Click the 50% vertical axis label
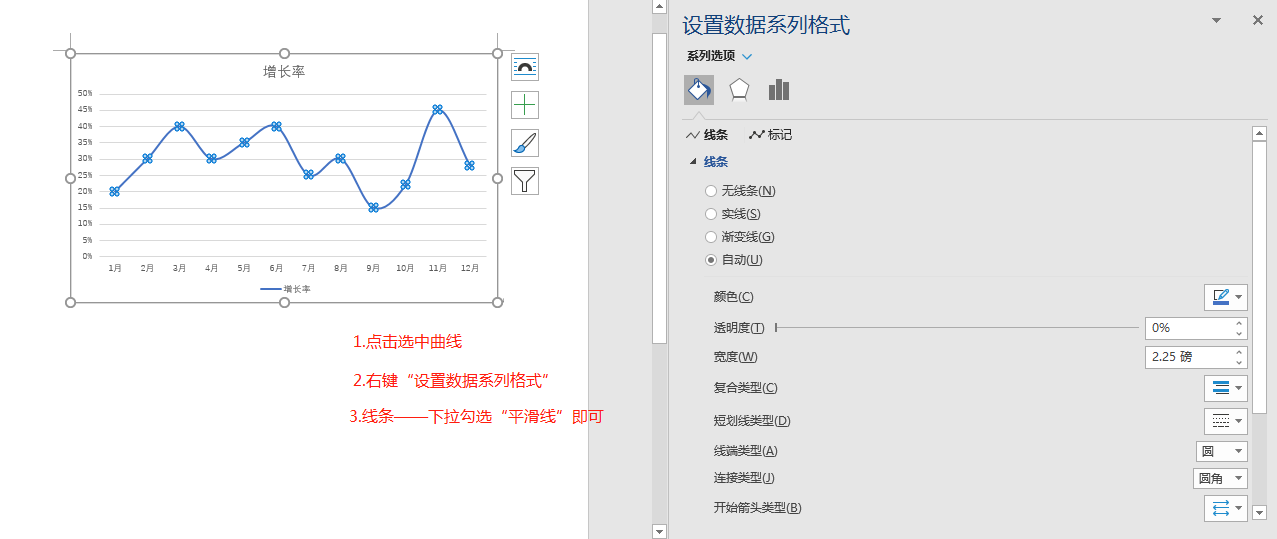This screenshot has height=539, width=1277. 85,93
